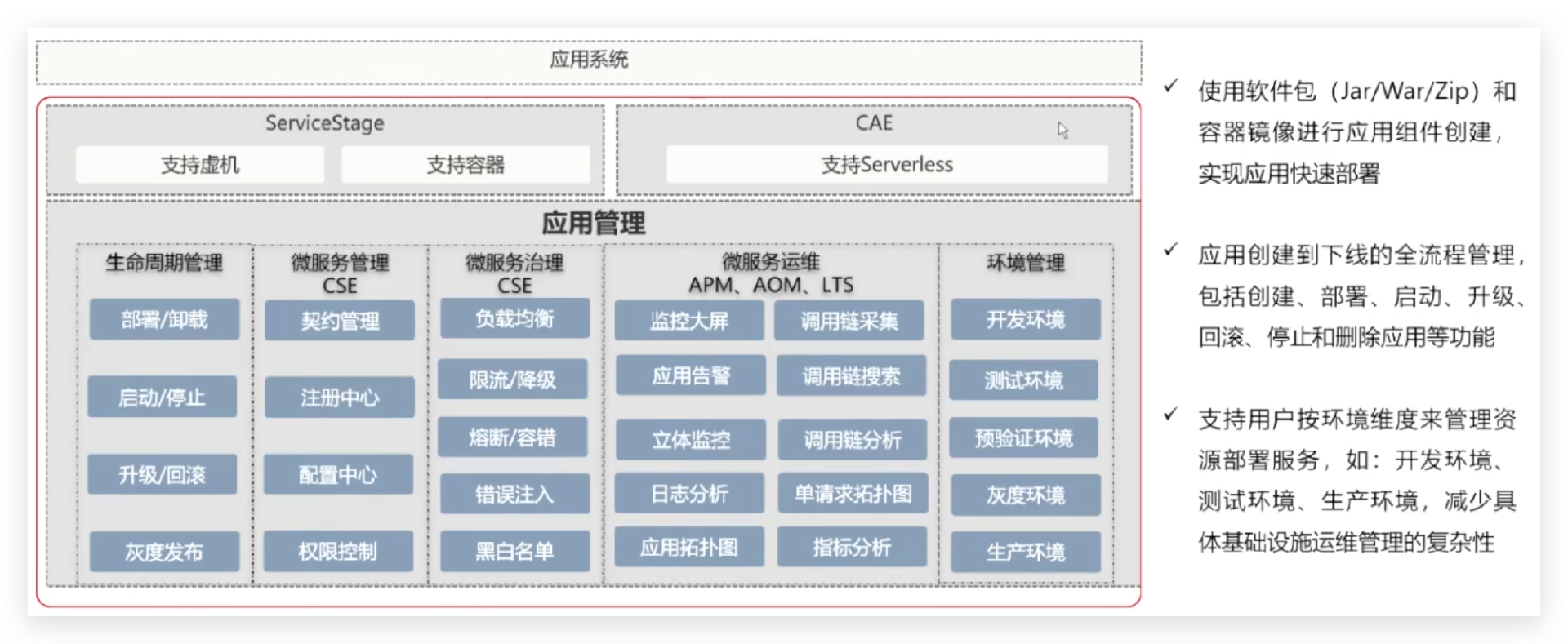This screenshot has width=1568, height=644.
Task: Click the 应用告警 block
Action: (x=691, y=375)
